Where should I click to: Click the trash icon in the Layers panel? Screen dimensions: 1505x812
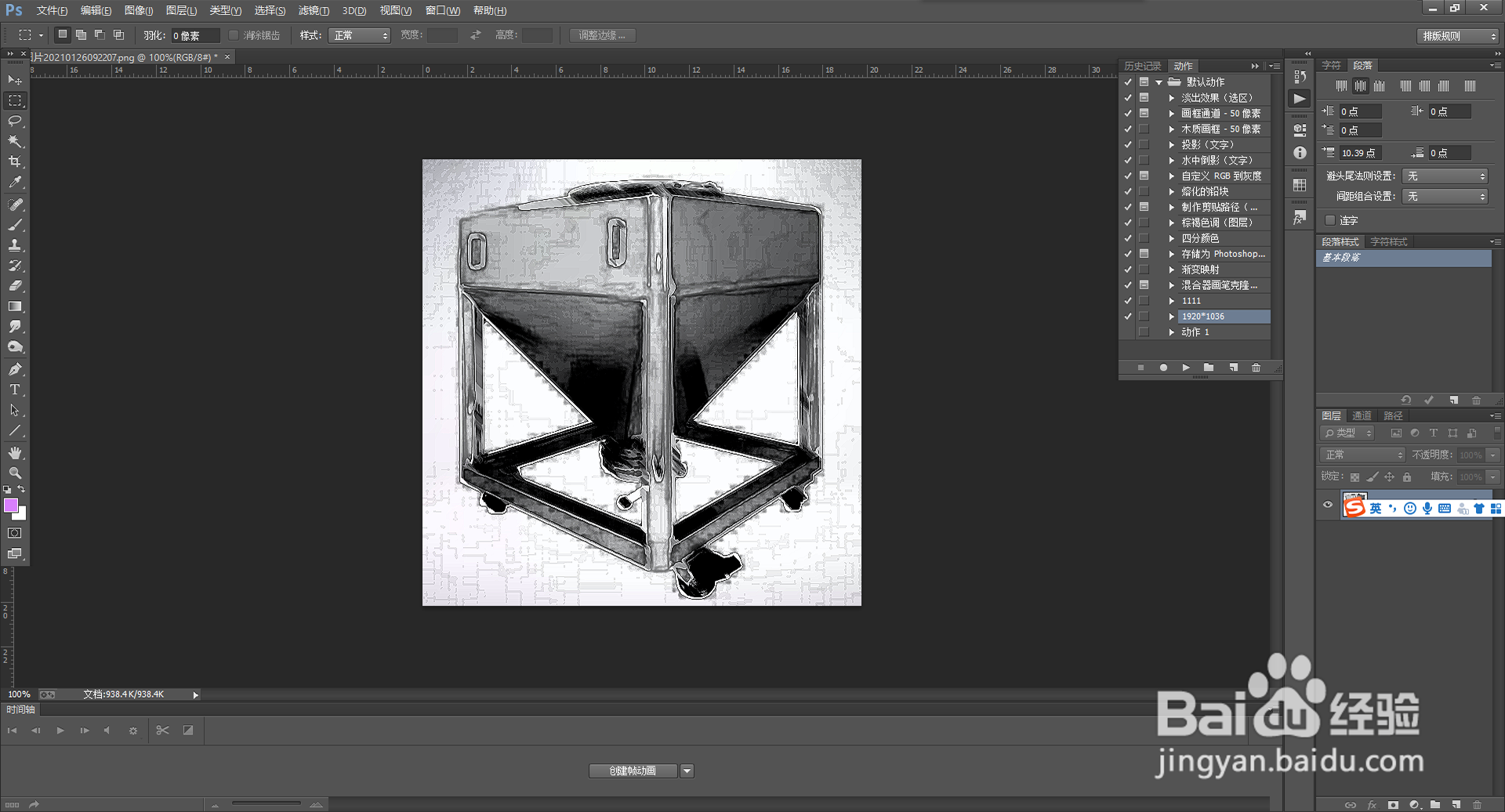(x=1477, y=805)
